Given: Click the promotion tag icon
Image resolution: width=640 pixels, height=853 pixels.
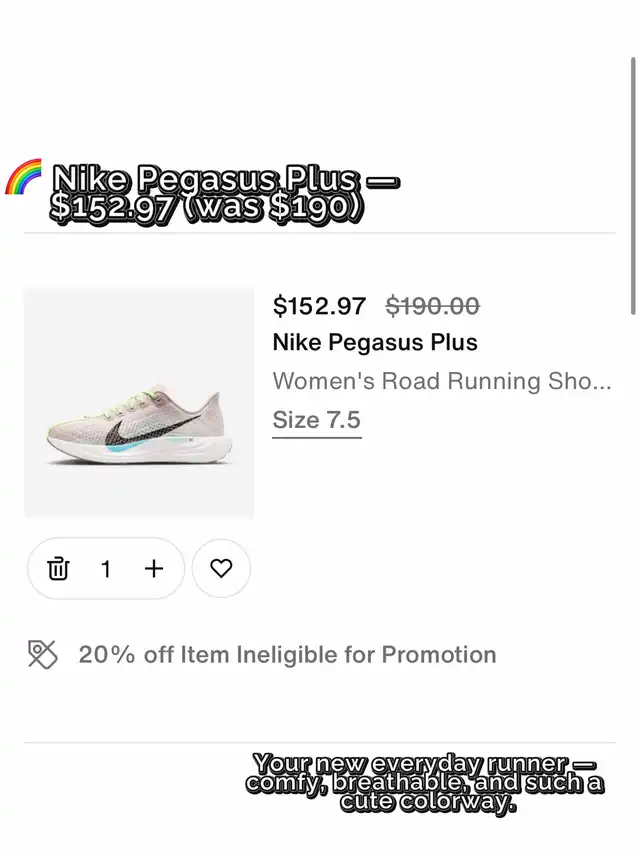Looking at the screenshot, I should point(42,655).
